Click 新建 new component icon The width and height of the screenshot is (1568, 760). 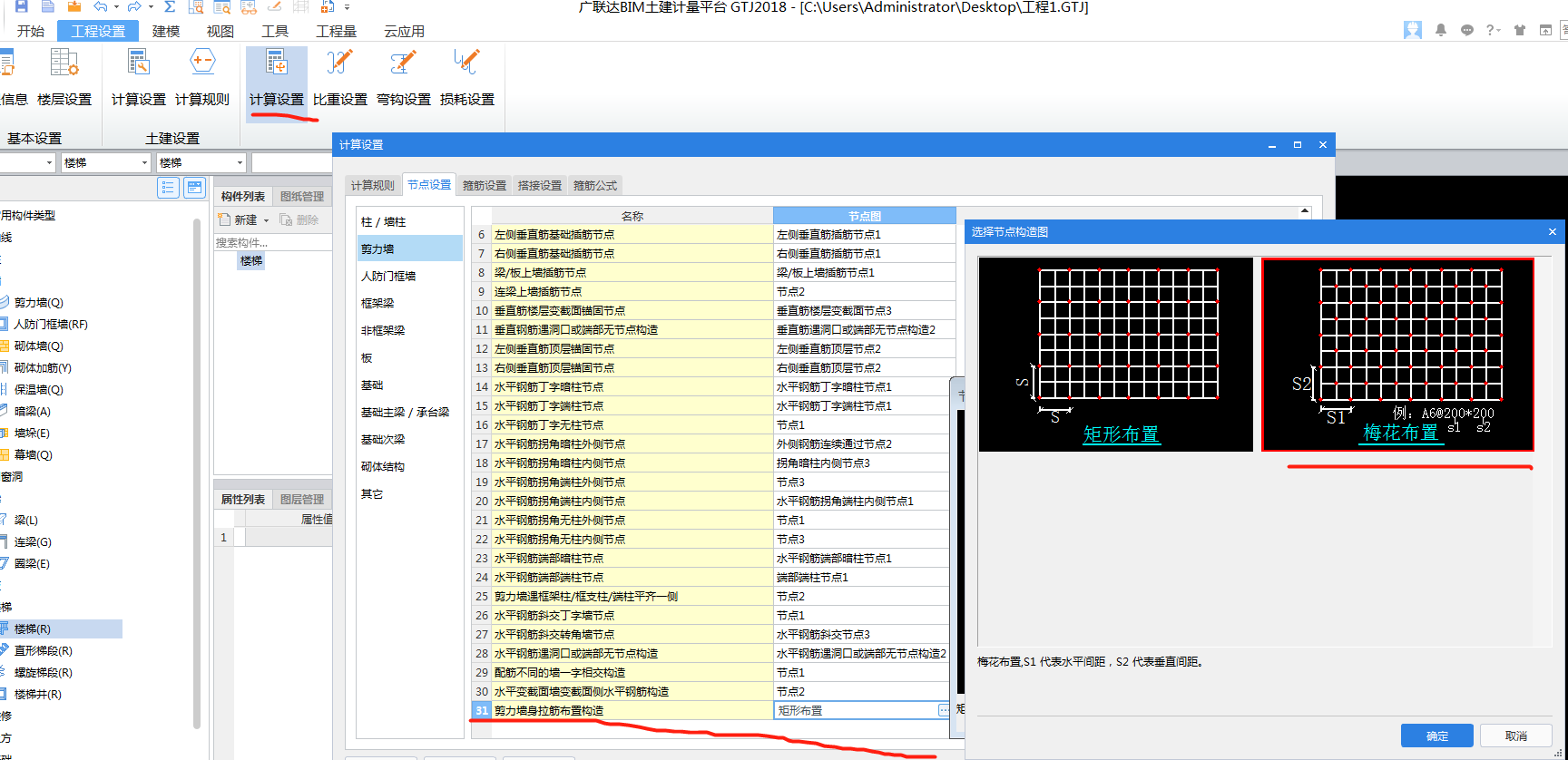[225, 219]
